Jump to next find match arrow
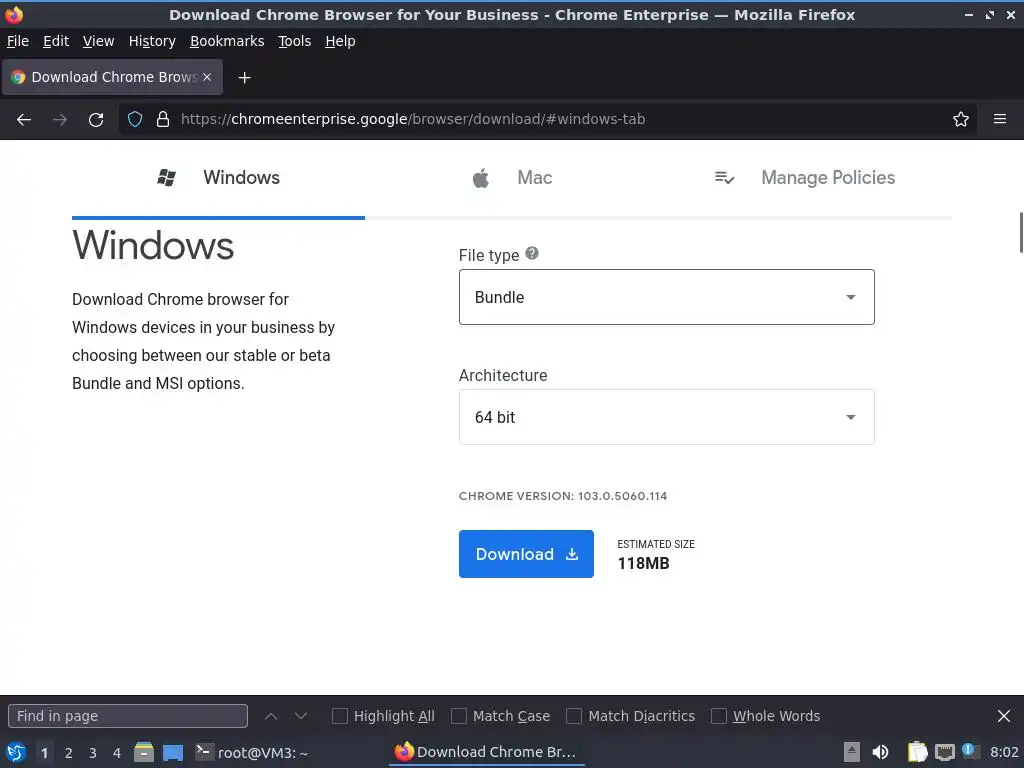The image size is (1024, 768). point(300,716)
